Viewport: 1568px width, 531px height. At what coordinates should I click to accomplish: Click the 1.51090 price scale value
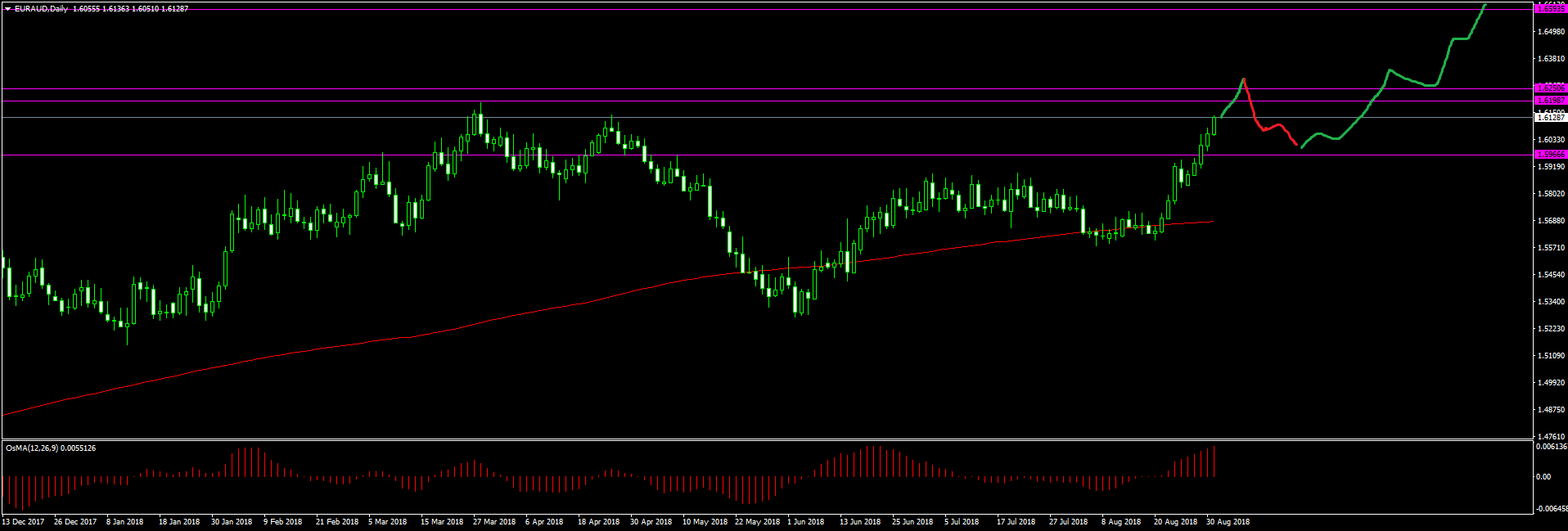click(1552, 356)
